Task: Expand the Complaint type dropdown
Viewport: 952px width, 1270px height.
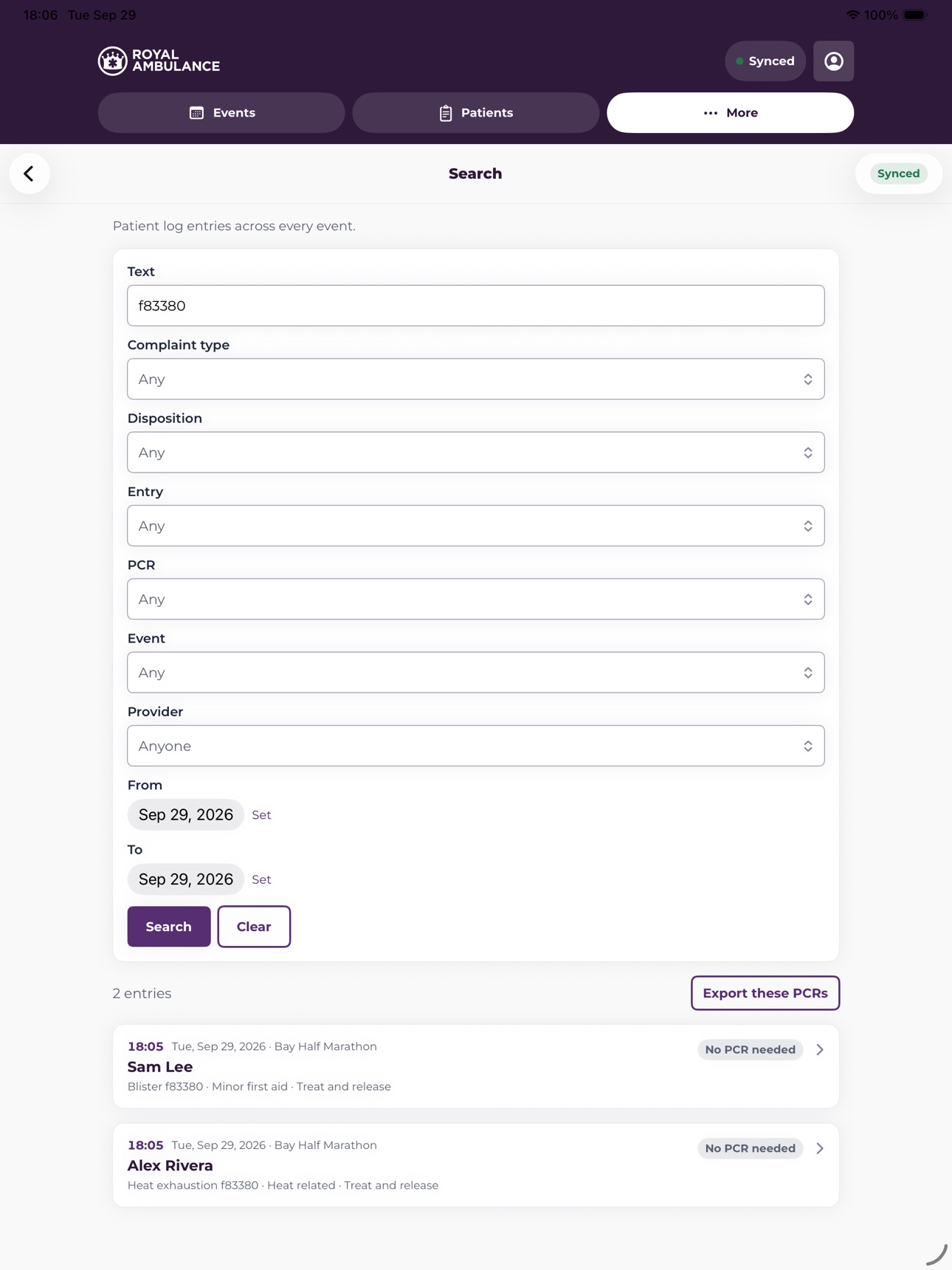Action: [x=476, y=379]
